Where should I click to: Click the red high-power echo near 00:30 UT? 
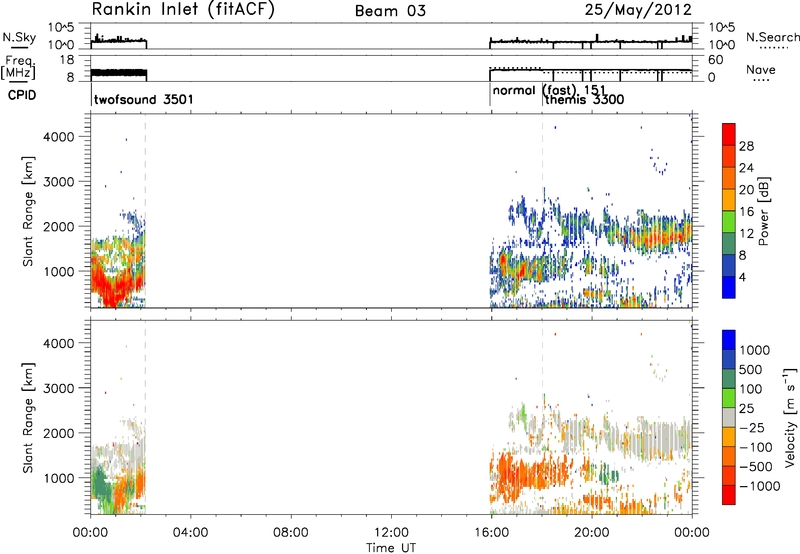(108, 288)
